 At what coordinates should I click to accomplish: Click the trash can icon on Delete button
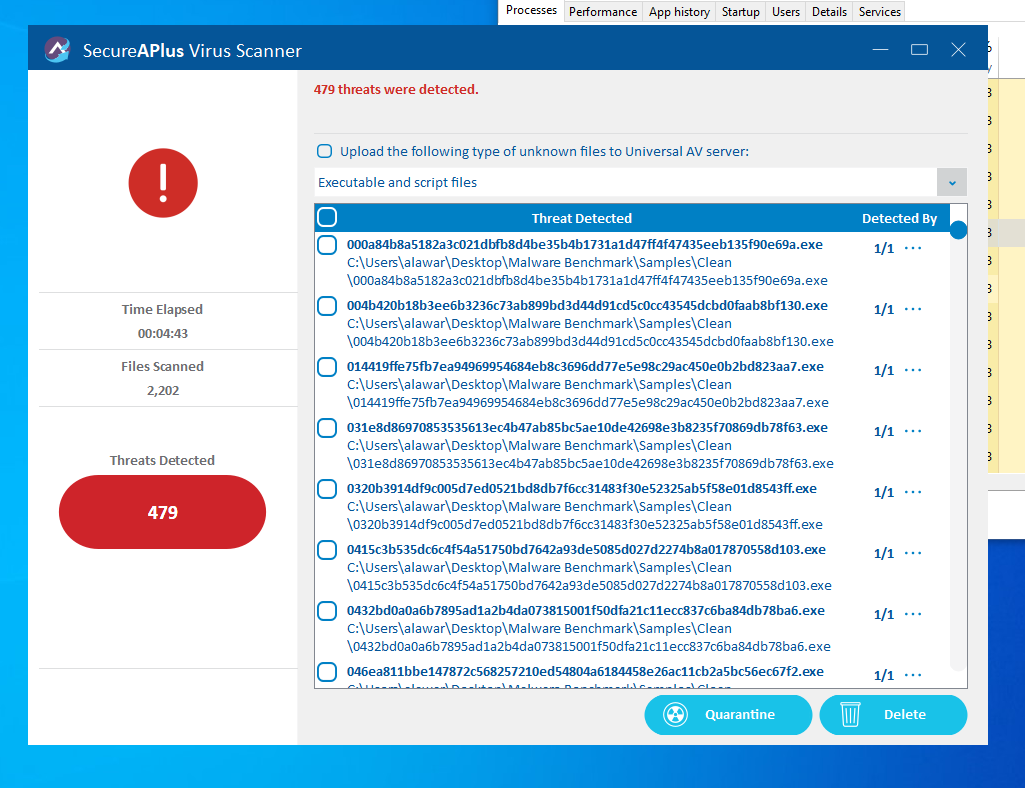(850, 715)
